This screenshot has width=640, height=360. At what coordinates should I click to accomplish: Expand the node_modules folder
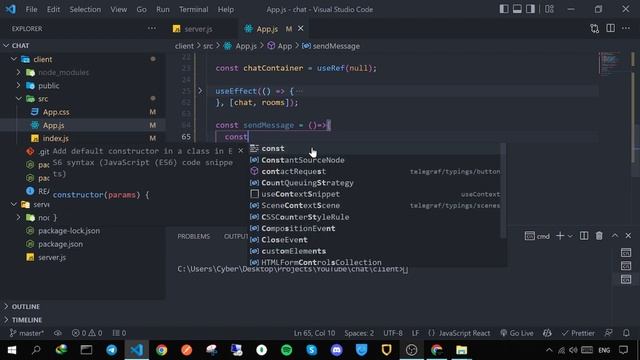coord(18,72)
